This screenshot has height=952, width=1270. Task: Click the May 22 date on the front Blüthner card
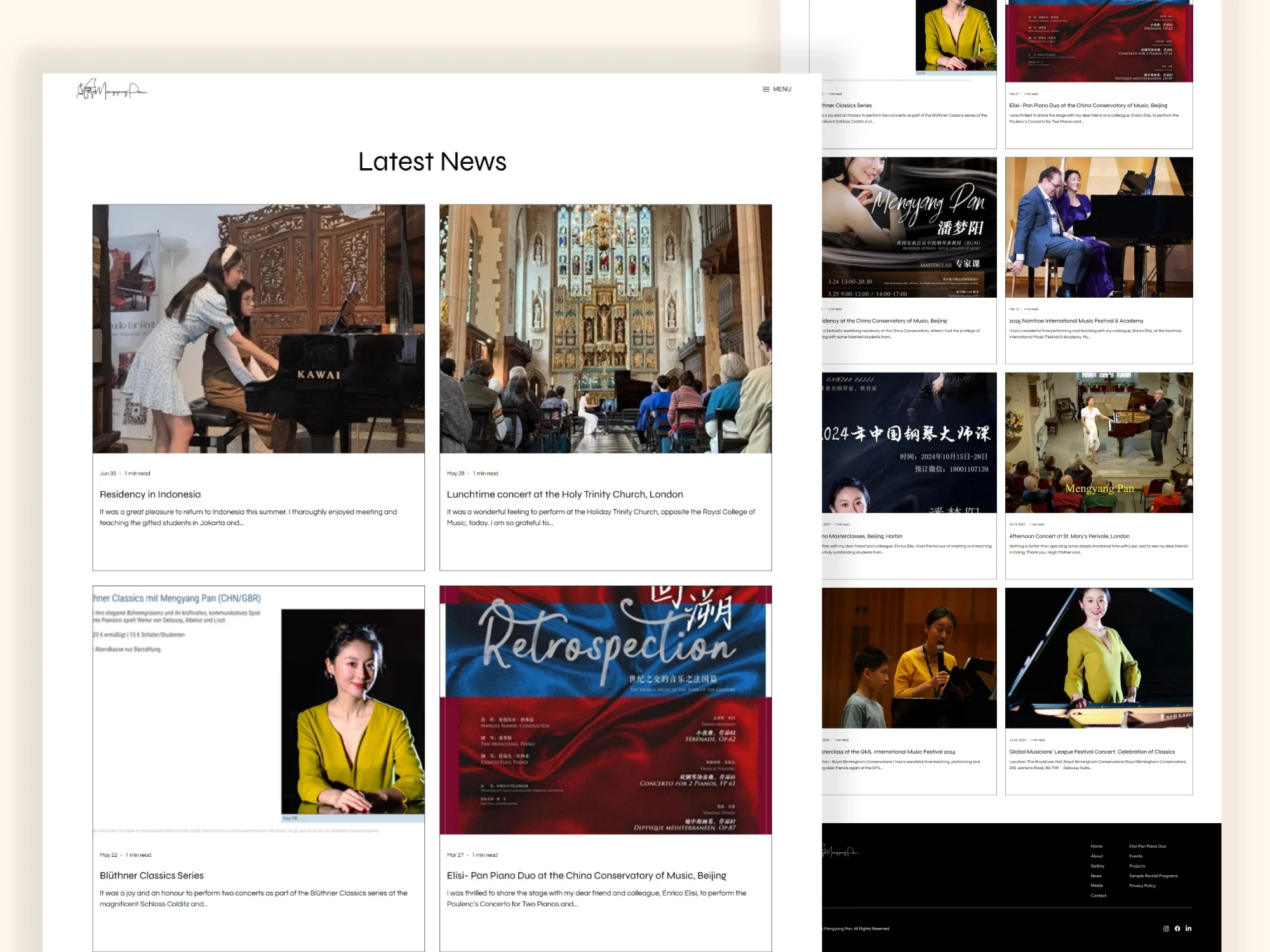click(109, 855)
